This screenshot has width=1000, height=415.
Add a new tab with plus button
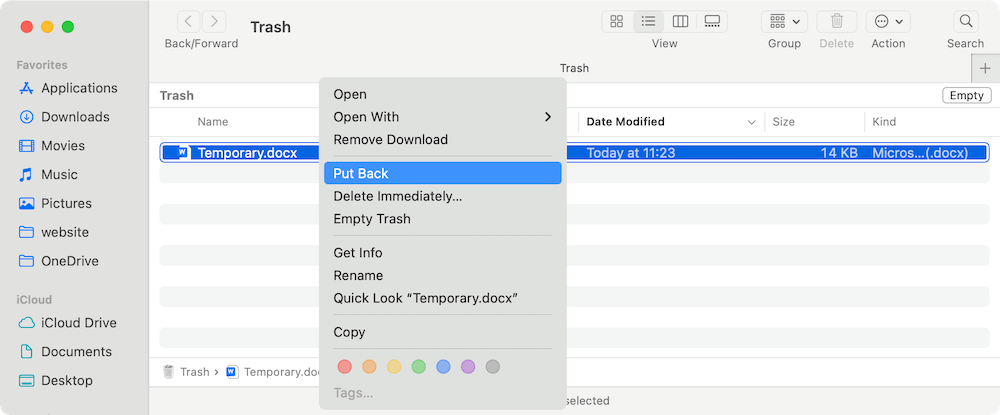tap(985, 68)
